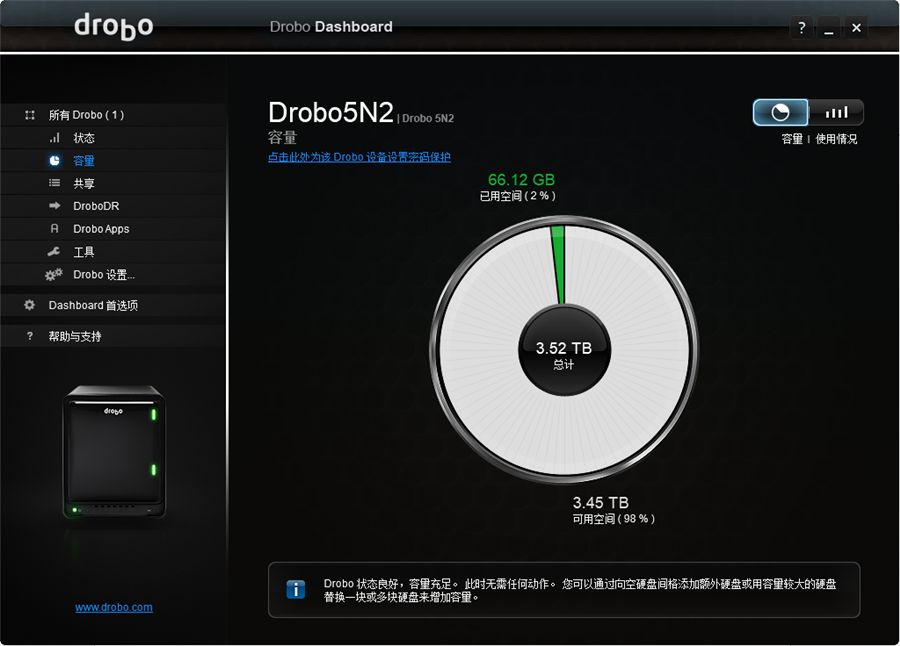
Task: Click the blue info icon in message
Action: coord(296,590)
